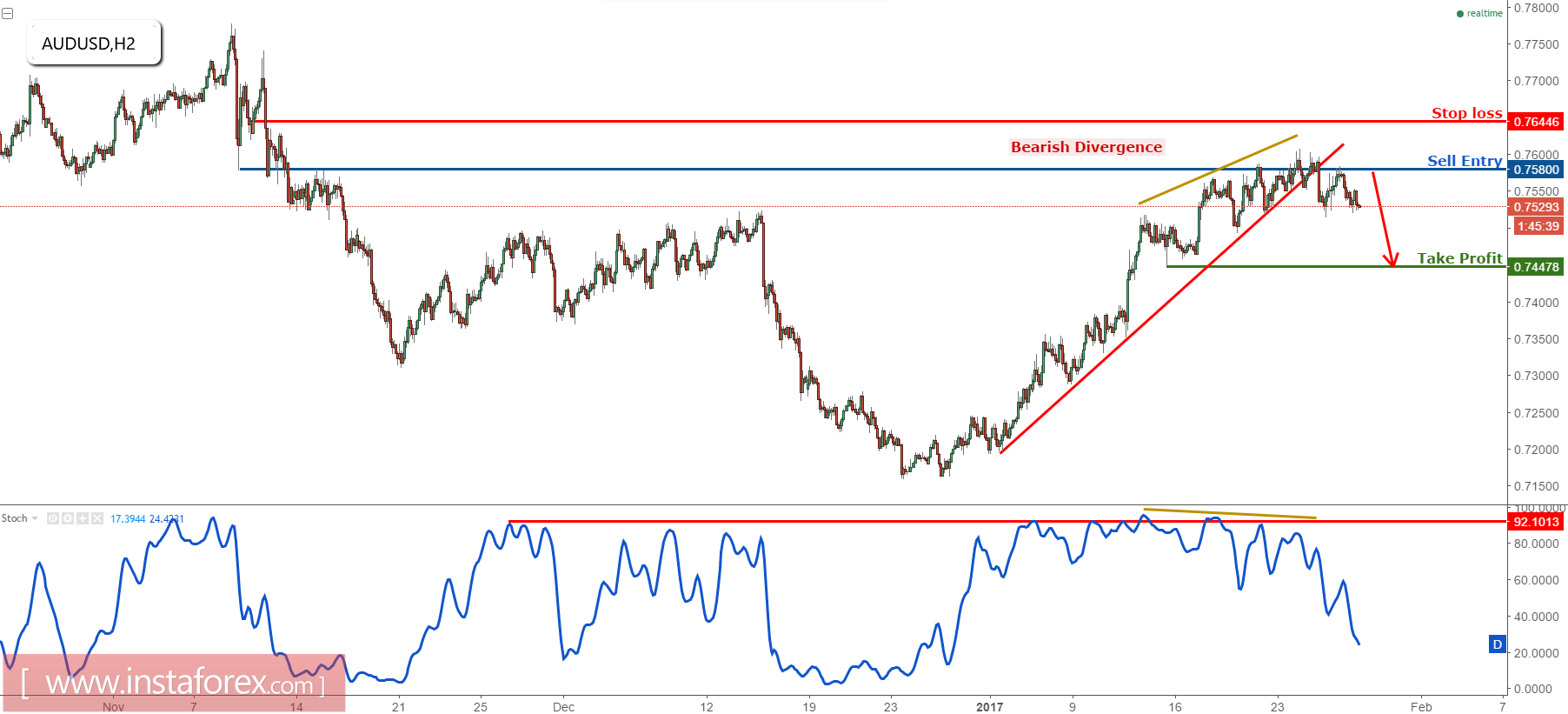
Task: Click the Stoch value 17.3944
Action: click(128, 519)
